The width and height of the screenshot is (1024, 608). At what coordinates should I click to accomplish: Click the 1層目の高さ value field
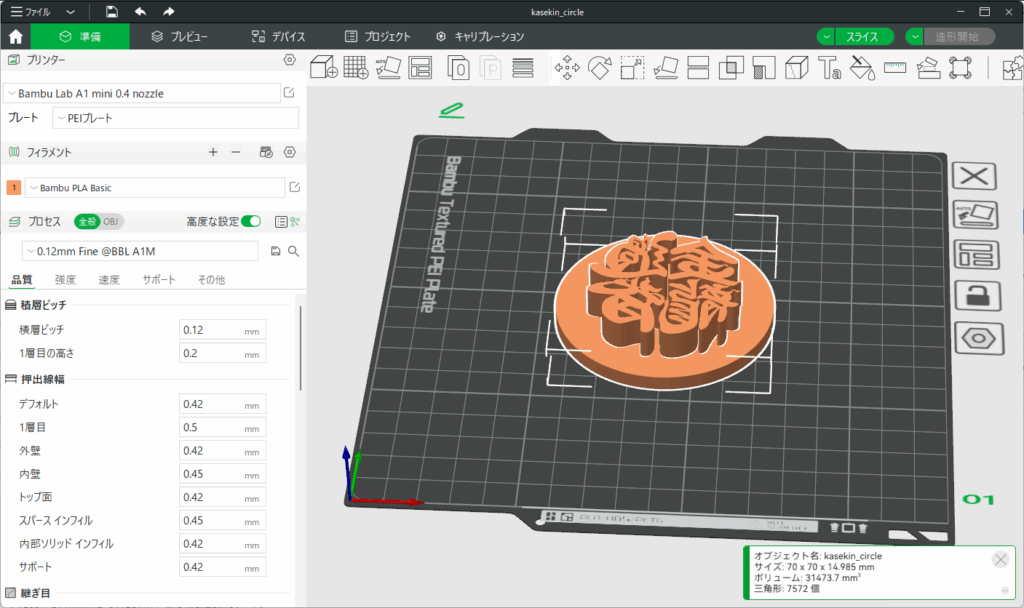(x=222, y=353)
